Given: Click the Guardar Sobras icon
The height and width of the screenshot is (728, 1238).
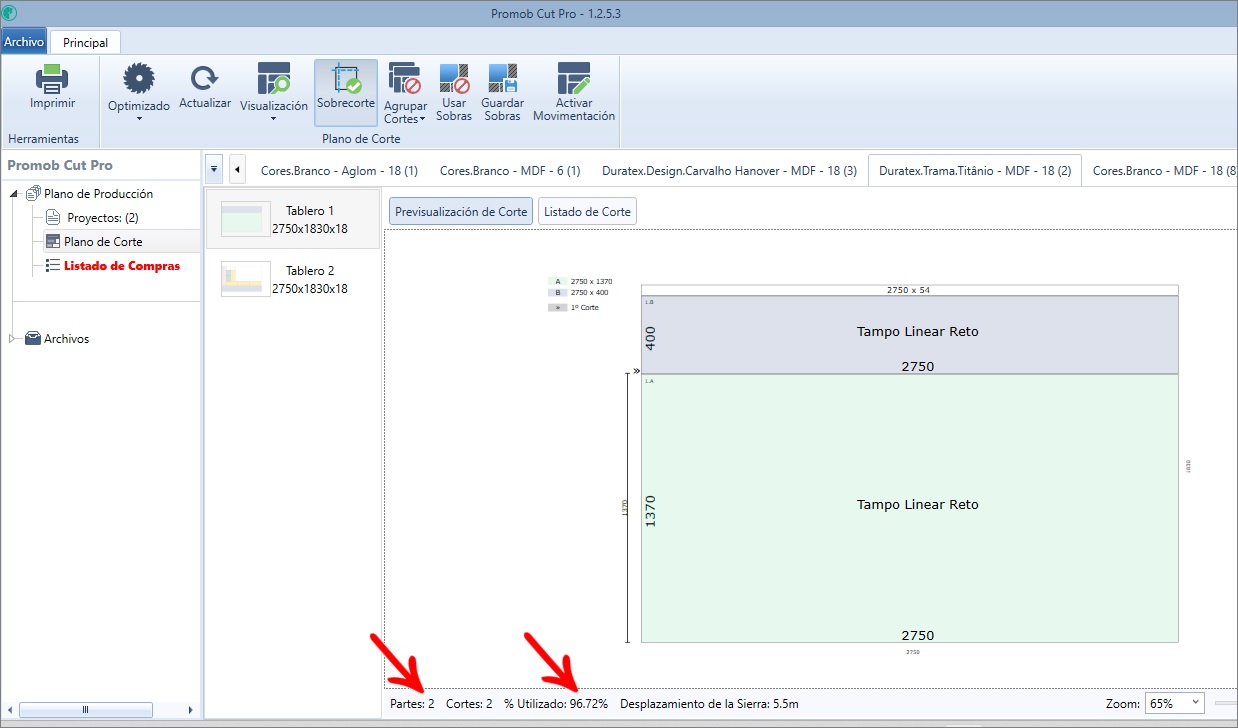Looking at the screenshot, I should [x=502, y=79].
